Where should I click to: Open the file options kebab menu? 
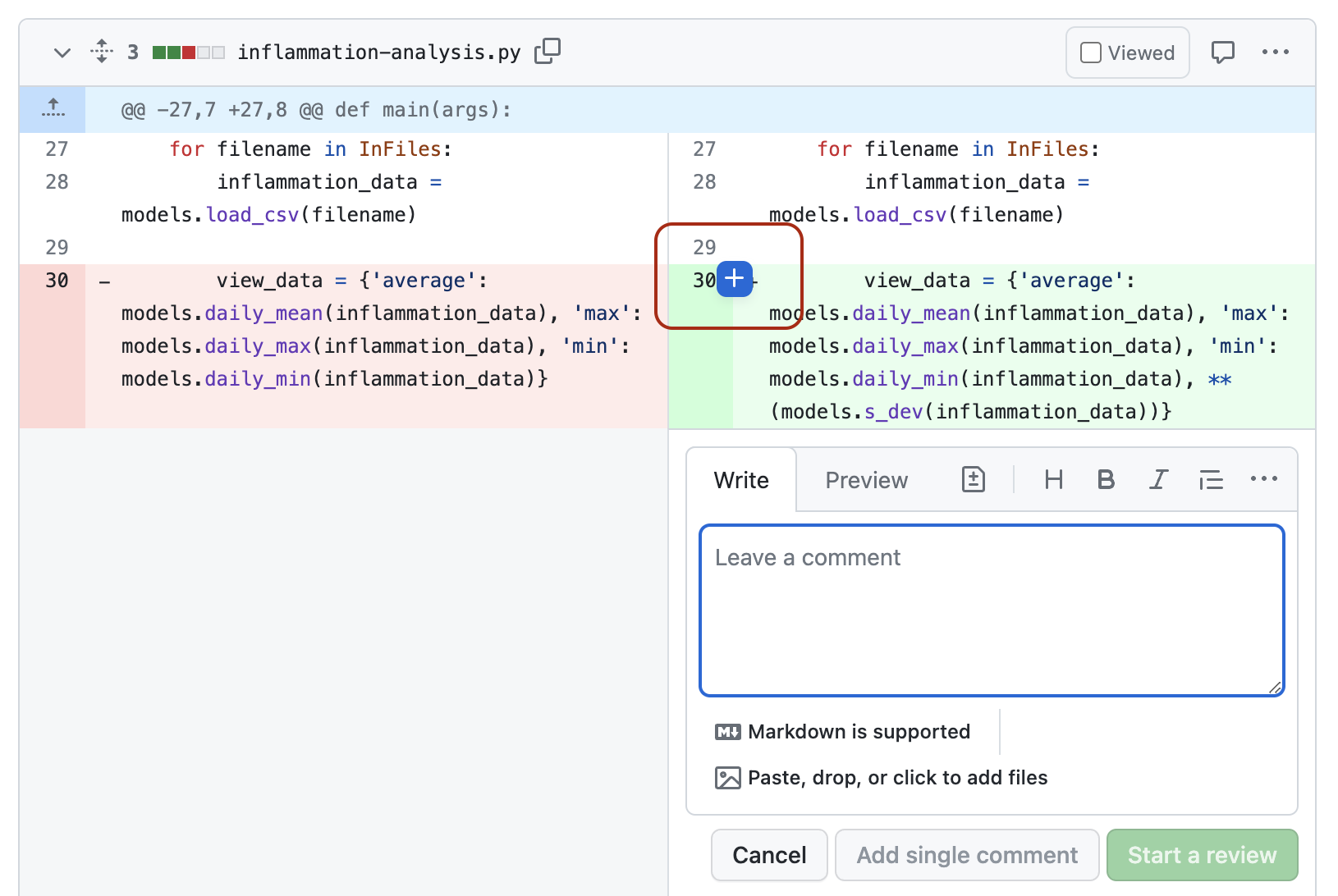(x=1276, y=52)
